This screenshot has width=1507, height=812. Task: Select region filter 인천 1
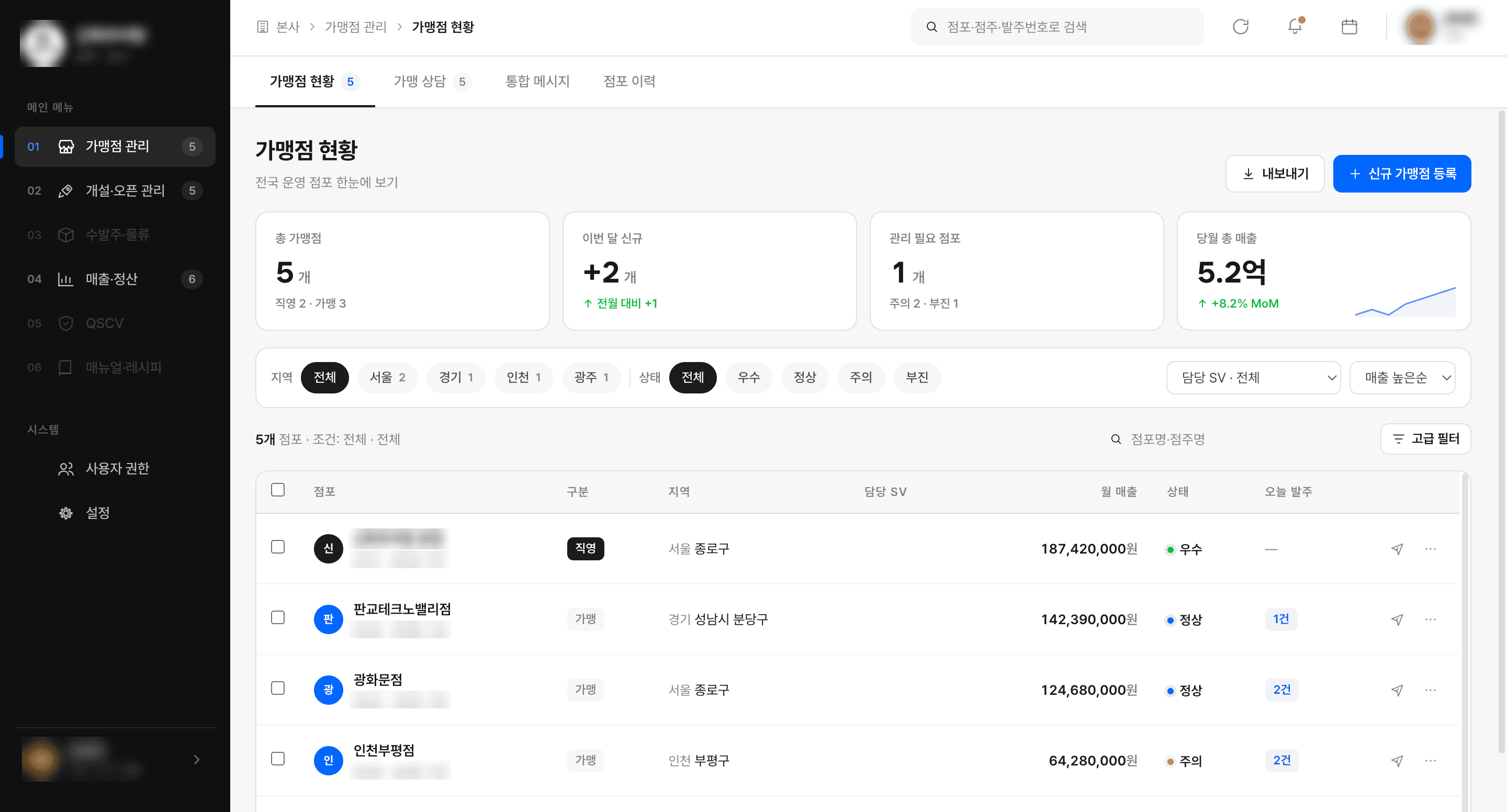click(523, 378)
